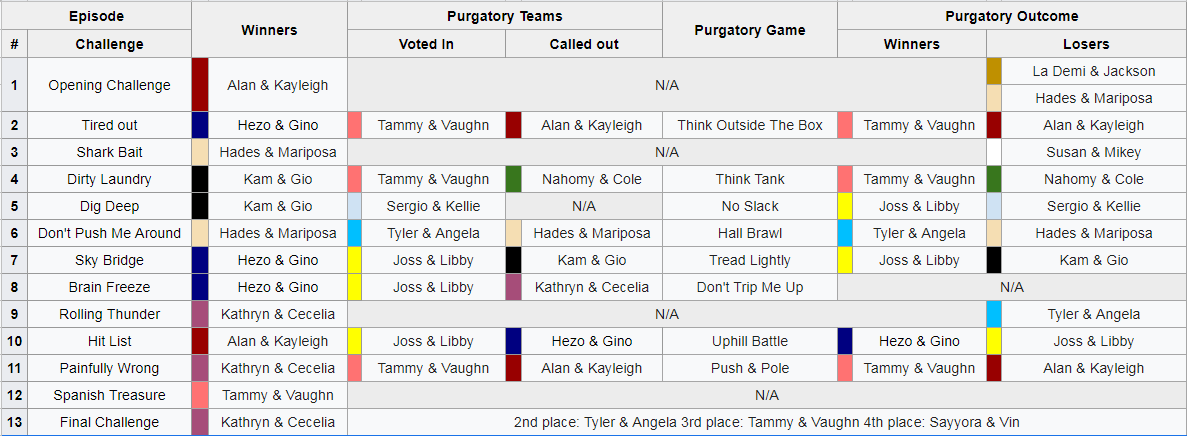Click the mauve swatch in the Final Challenge row
This screenshot has width=1187, height=436.
(200, 422)
